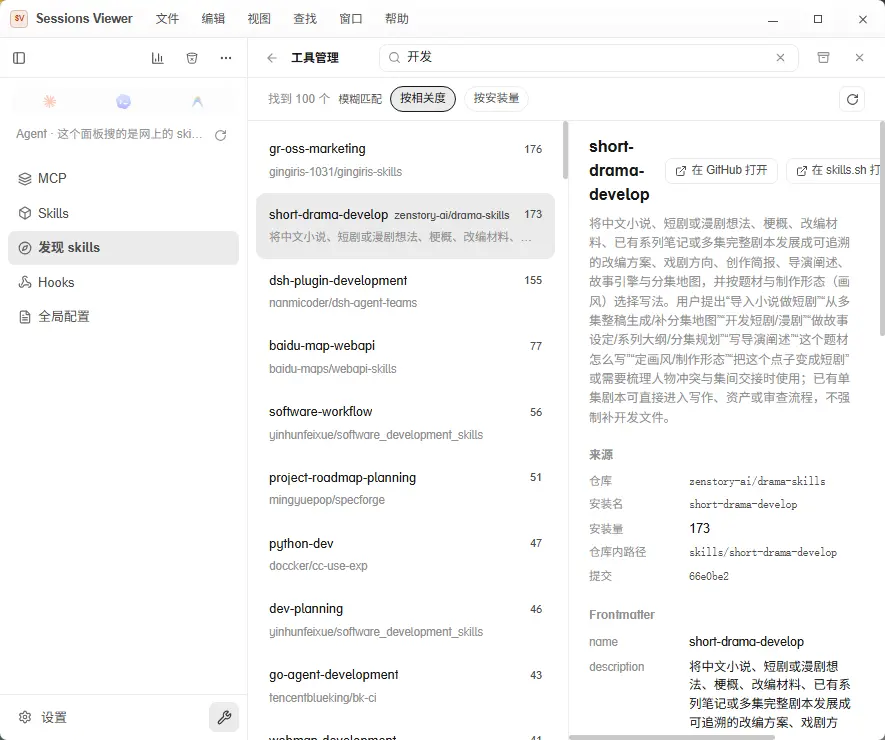885x740 pixels.
Task: Select python-dev result
Action: (405, 555)
